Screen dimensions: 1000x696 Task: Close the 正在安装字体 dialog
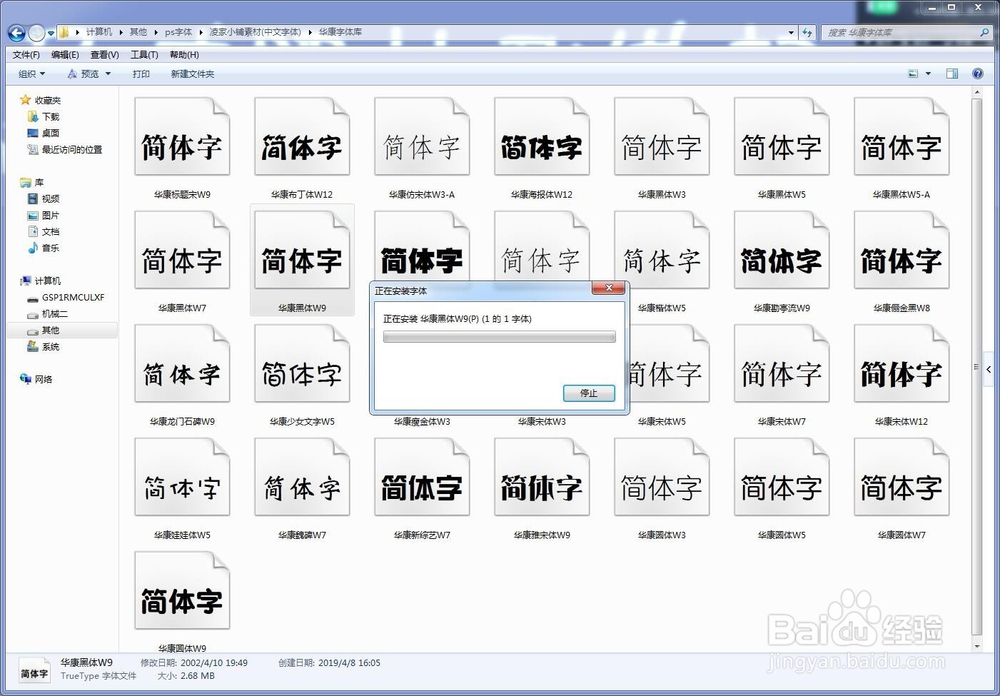coord(608,288)
